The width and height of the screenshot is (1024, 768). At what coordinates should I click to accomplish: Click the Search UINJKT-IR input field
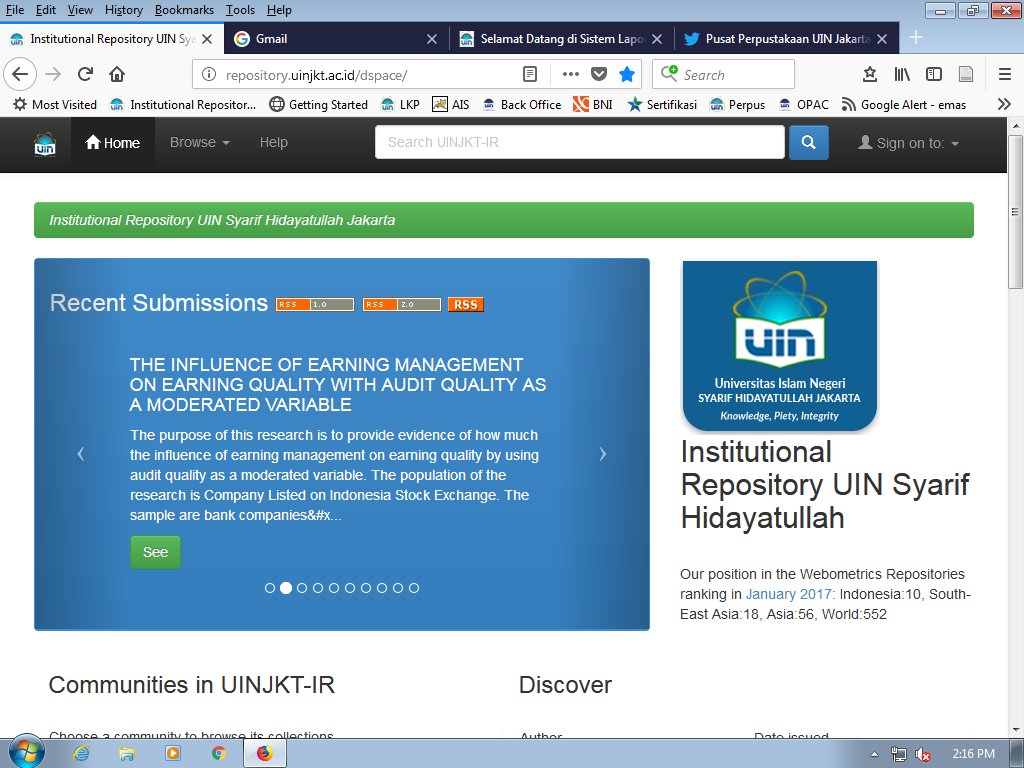pyautogui.click(x=580, y=142)
